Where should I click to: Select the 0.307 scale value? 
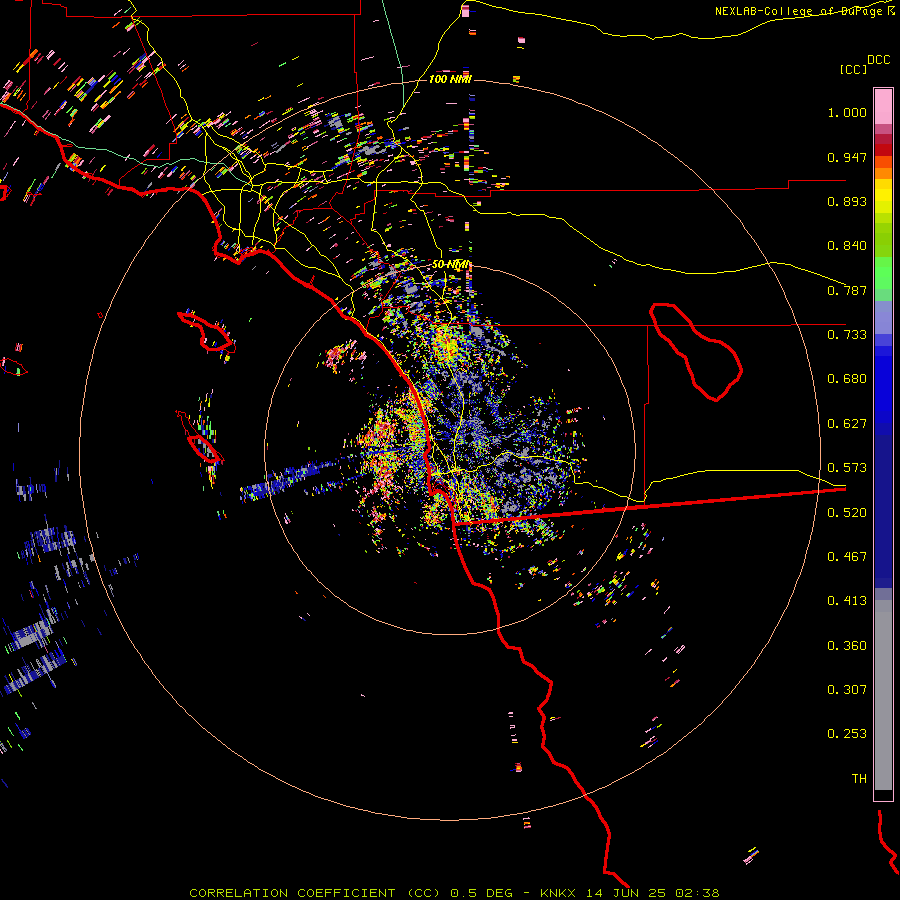pos(847,690)
